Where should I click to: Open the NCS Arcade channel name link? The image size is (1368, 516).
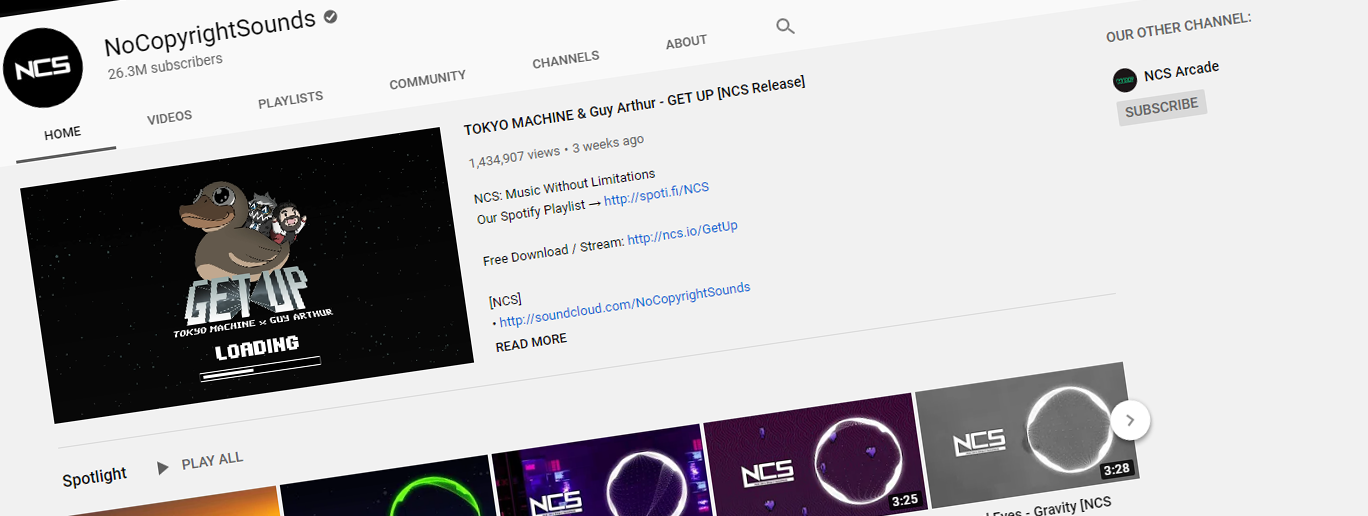point(1182,72)
